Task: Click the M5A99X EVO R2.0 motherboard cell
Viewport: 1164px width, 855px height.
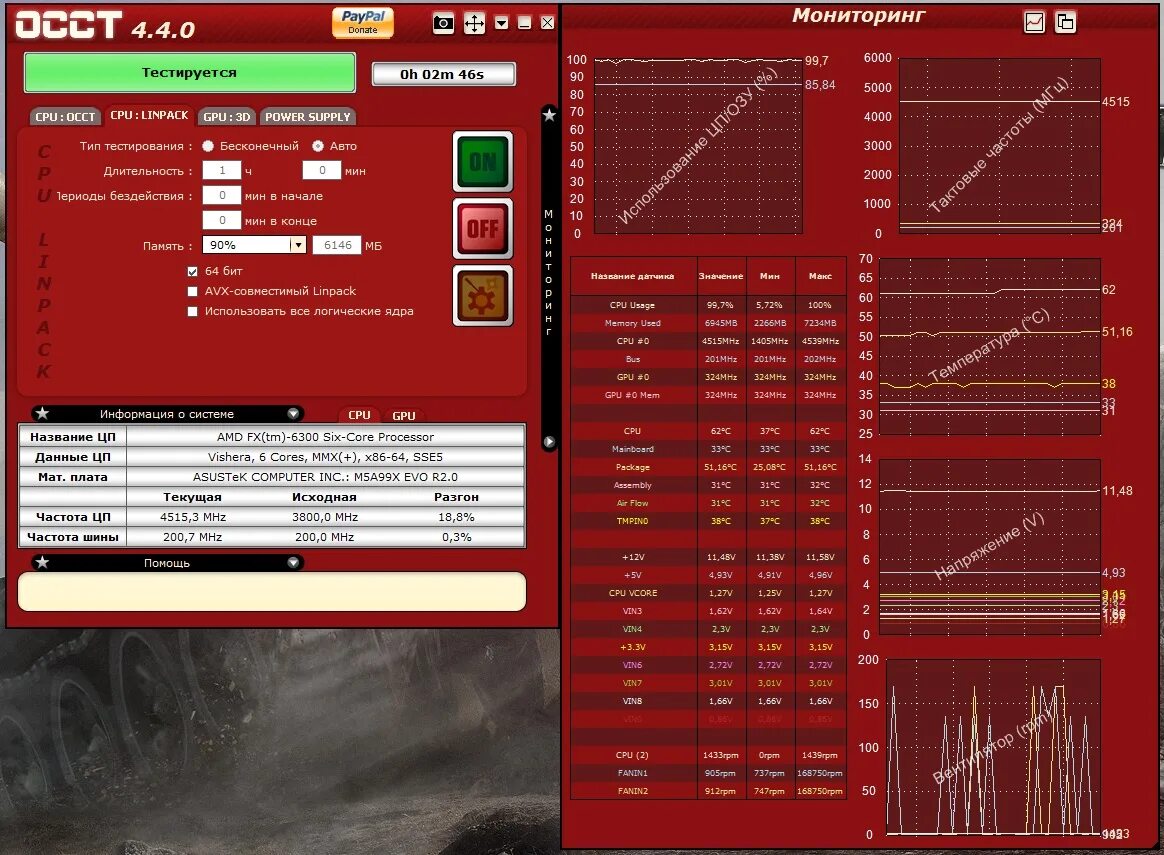Action: pos(325,477)
